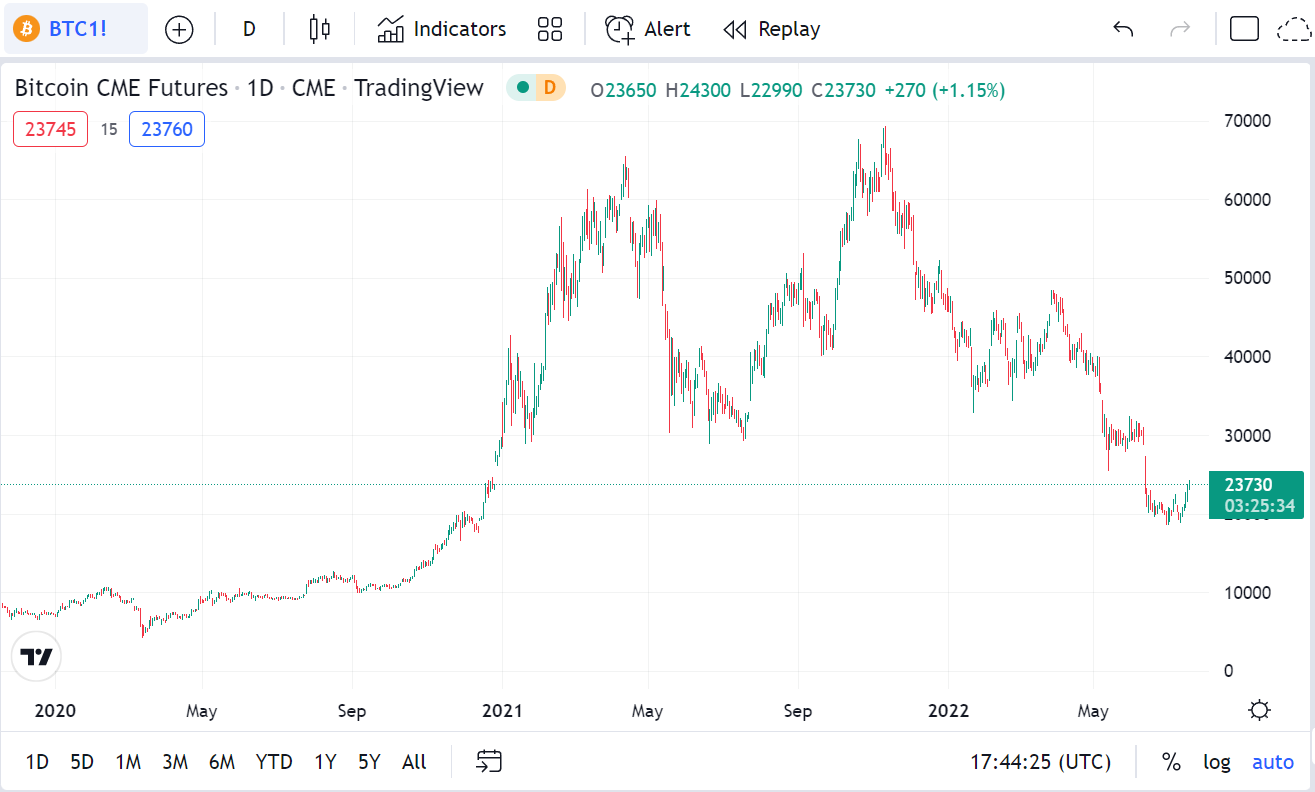Select the 1D time range
Viewport: 1315px width, 792px height.
point(37,762)
